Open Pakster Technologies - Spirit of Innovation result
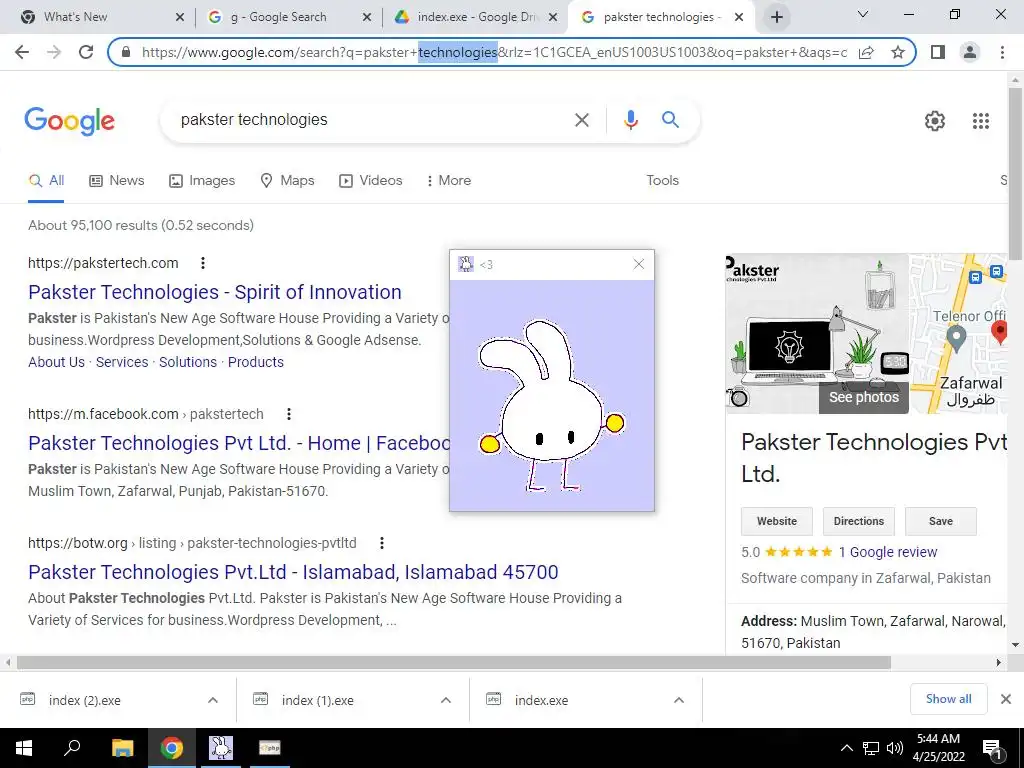1024x768 pixels. tap(215, 292)
